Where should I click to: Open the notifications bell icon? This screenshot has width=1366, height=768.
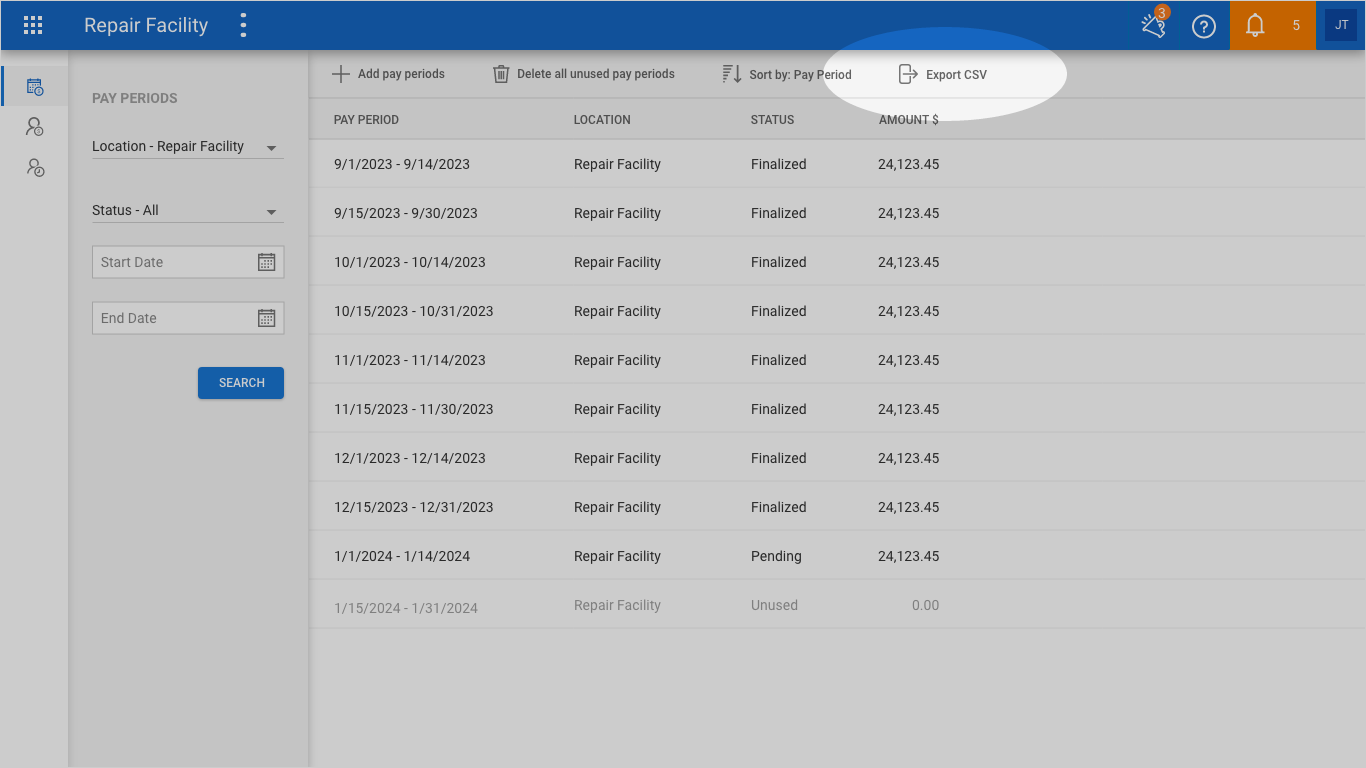[x=1255, y=26]
